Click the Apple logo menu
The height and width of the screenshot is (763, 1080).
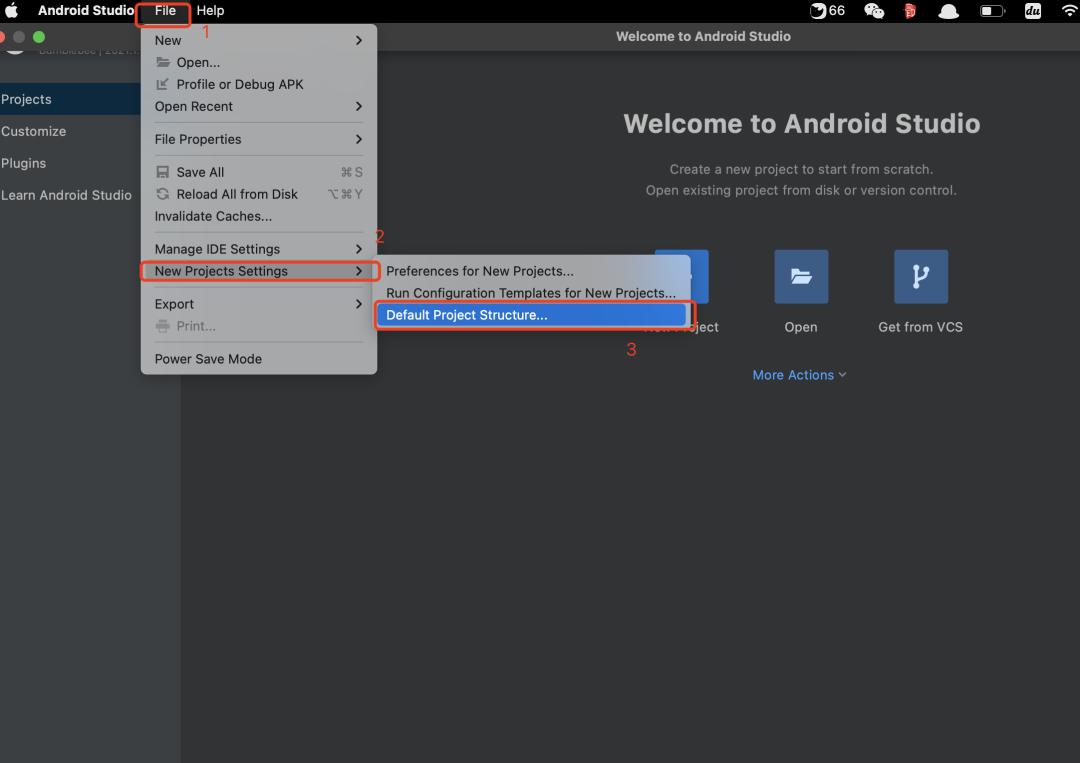point(13,11)
